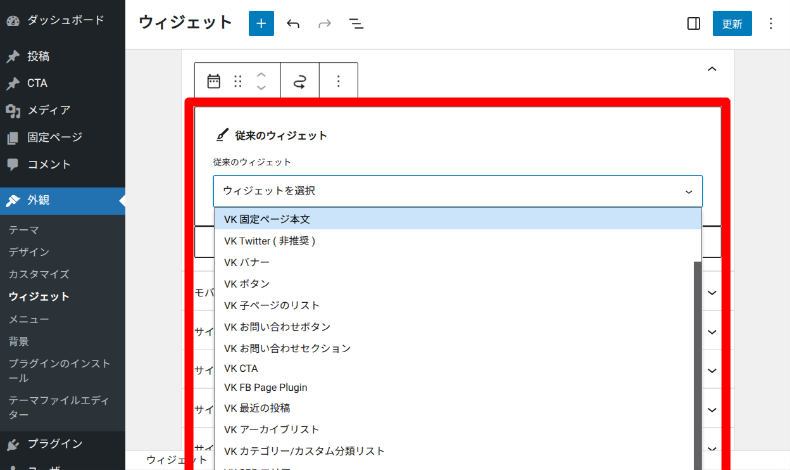Select VK お問い合わせセクション option
Image resolution: width=790 pixels, height=470 pixels.
coord(454,348)
